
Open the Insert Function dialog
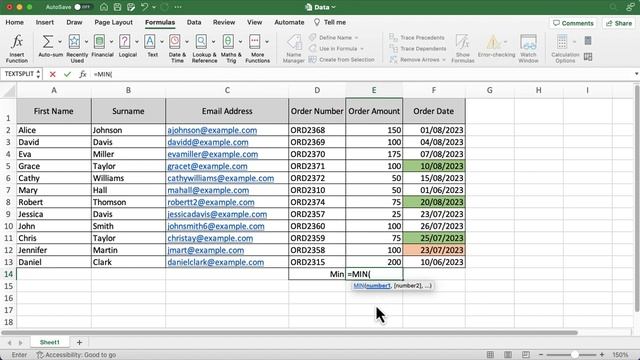[x=17, y=48]
